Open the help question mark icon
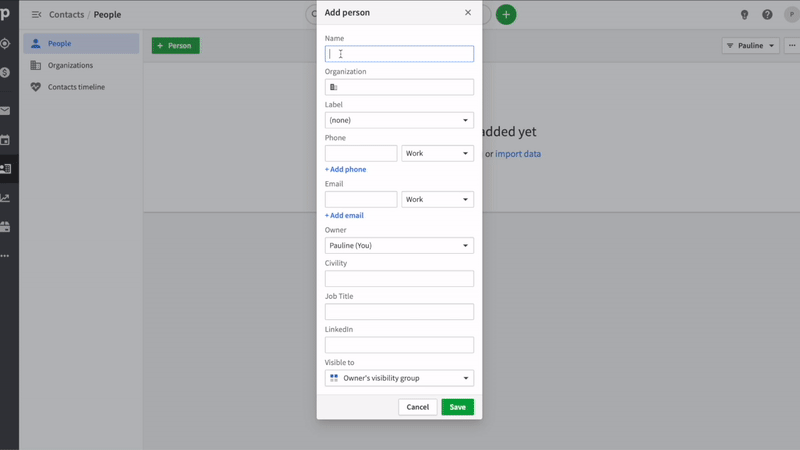Viewport: 800px width, 450px height. tap(767, 15)
